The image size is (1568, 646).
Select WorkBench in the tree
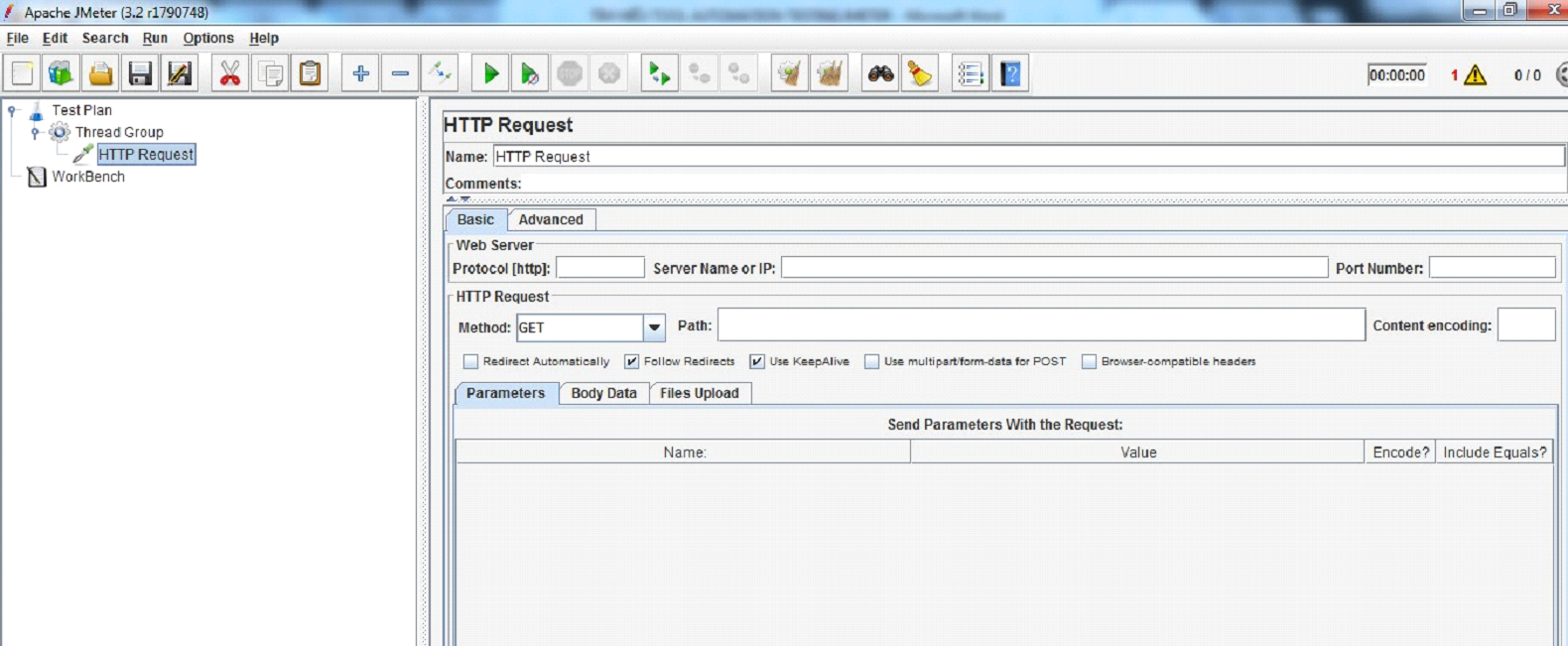[88, 177]
